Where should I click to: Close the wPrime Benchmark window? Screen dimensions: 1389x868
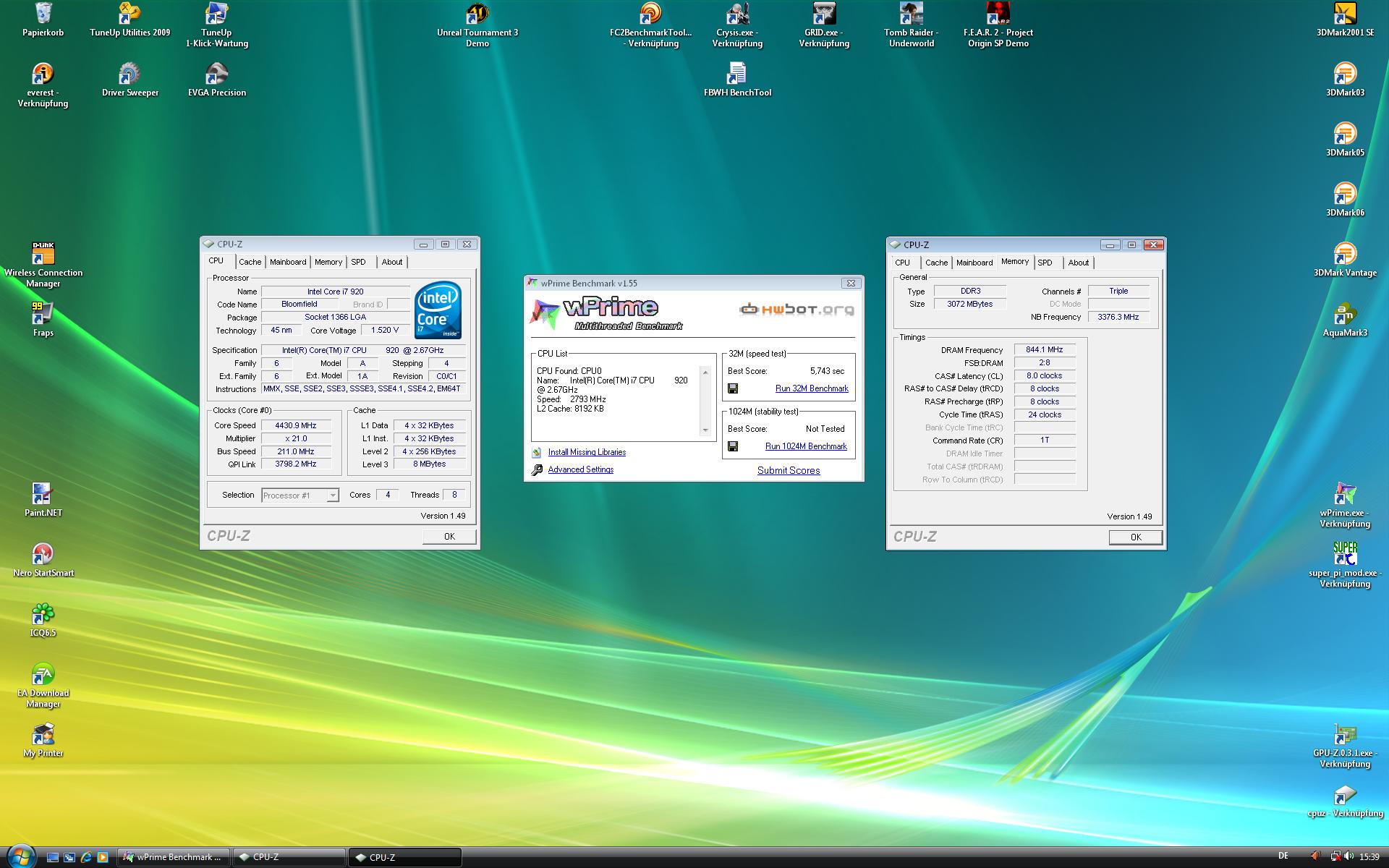tap(851, 283)
